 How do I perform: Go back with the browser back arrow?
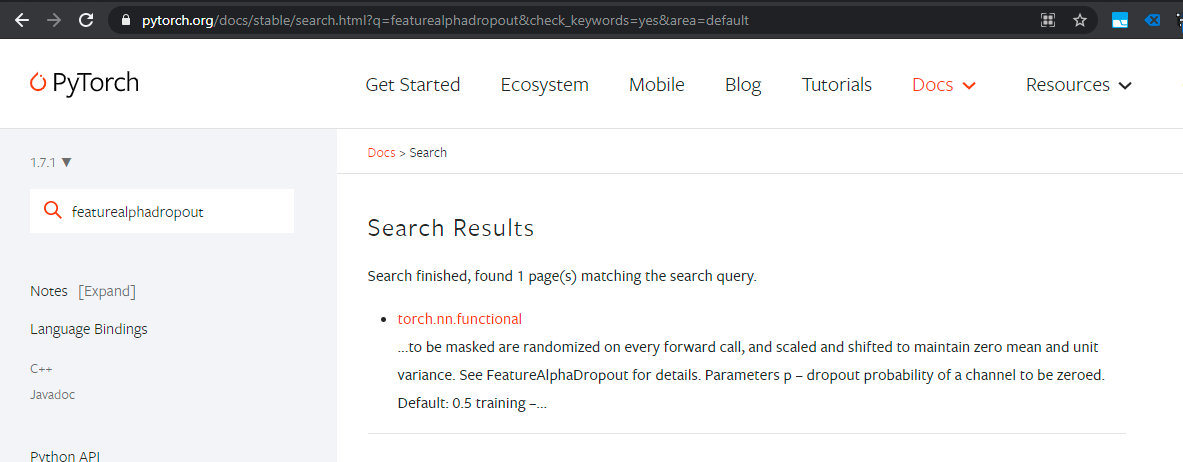point(21,20)
